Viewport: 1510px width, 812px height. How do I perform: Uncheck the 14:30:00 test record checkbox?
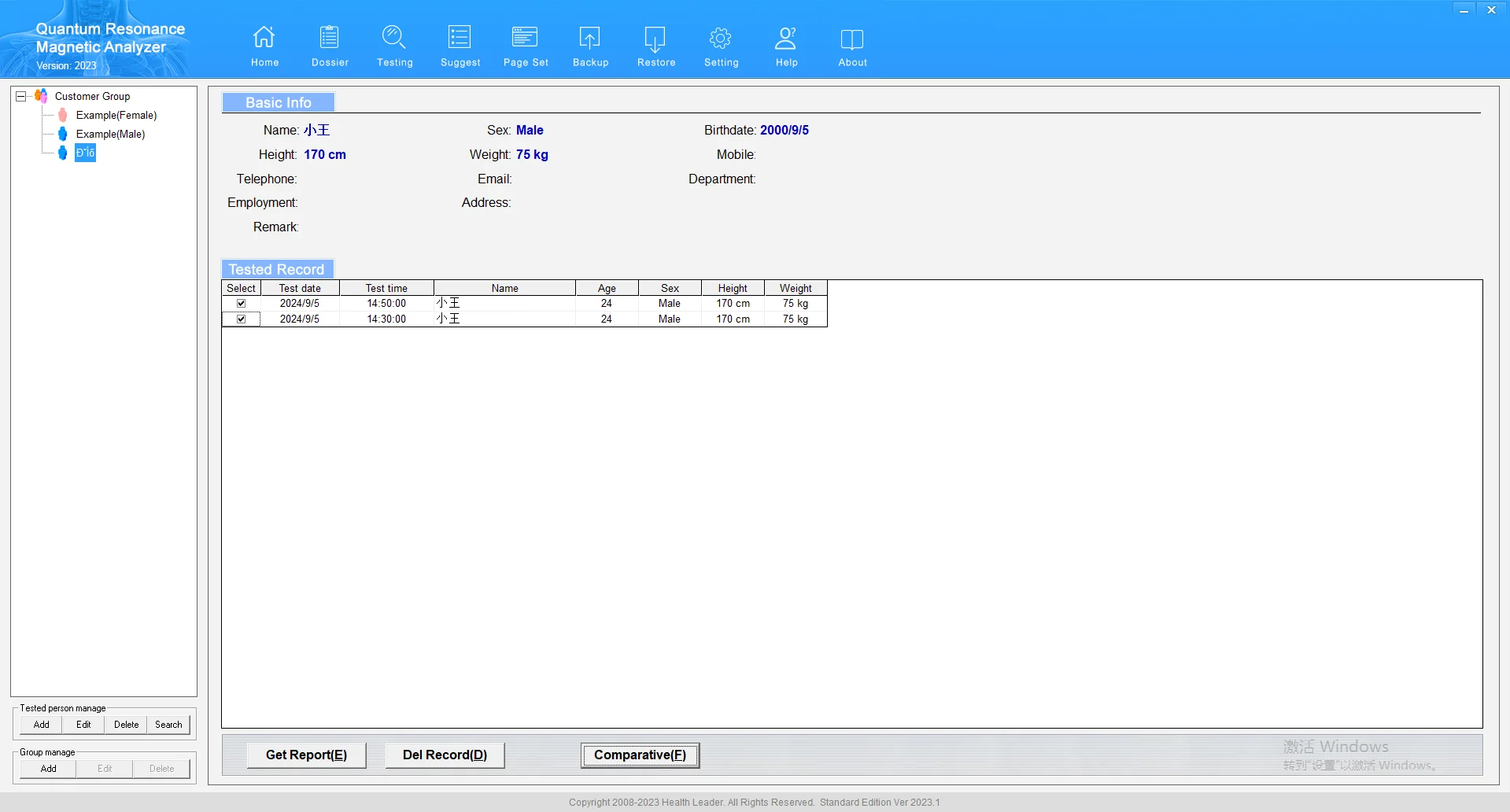coord(242,319)
